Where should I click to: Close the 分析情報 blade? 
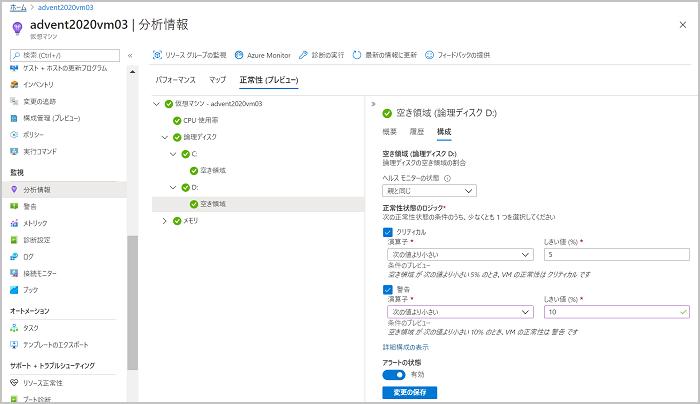tap(683, 25)
